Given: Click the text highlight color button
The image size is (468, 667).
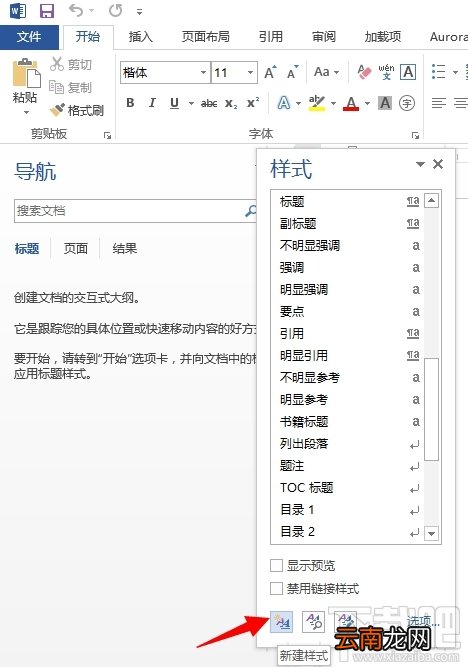Looking at the screenshot, I should coord(317,103).
